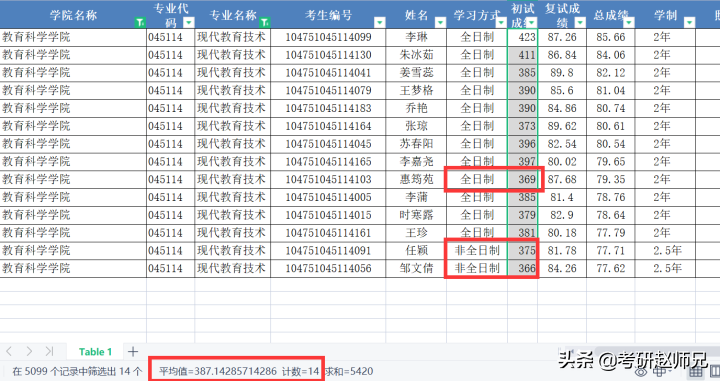This screenshot has width=720, height=381.
Task: Go to the next sheet with right arrow
Action: tap(29, 352)
